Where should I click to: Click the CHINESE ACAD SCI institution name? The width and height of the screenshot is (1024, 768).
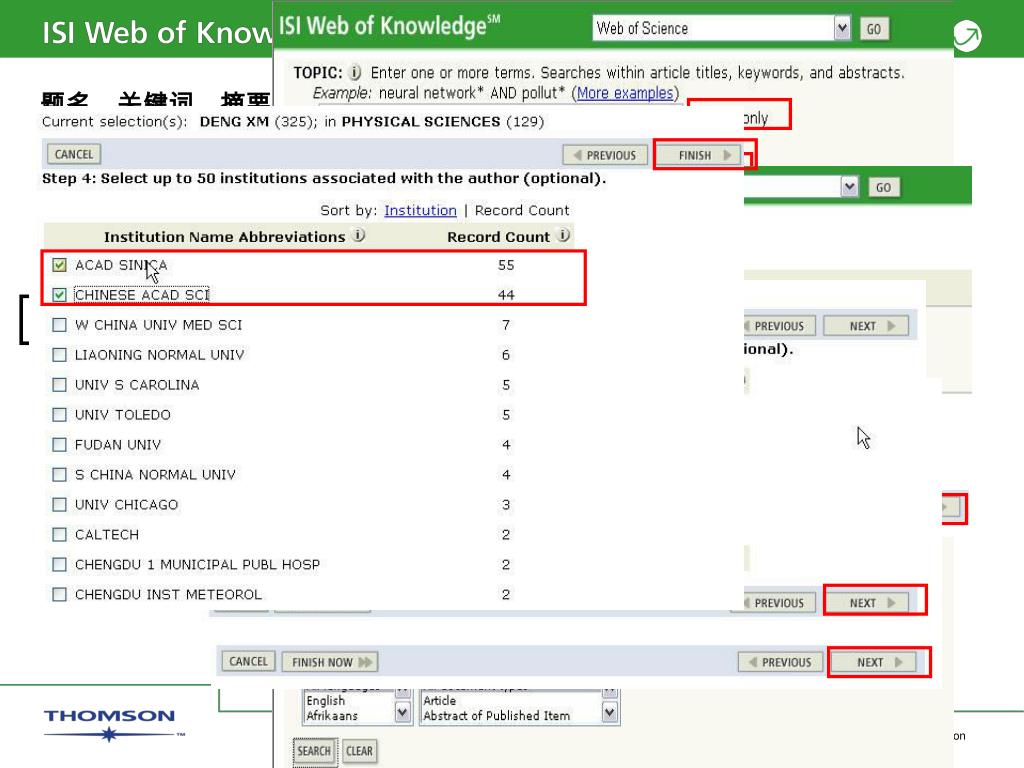tap(142, 295)
